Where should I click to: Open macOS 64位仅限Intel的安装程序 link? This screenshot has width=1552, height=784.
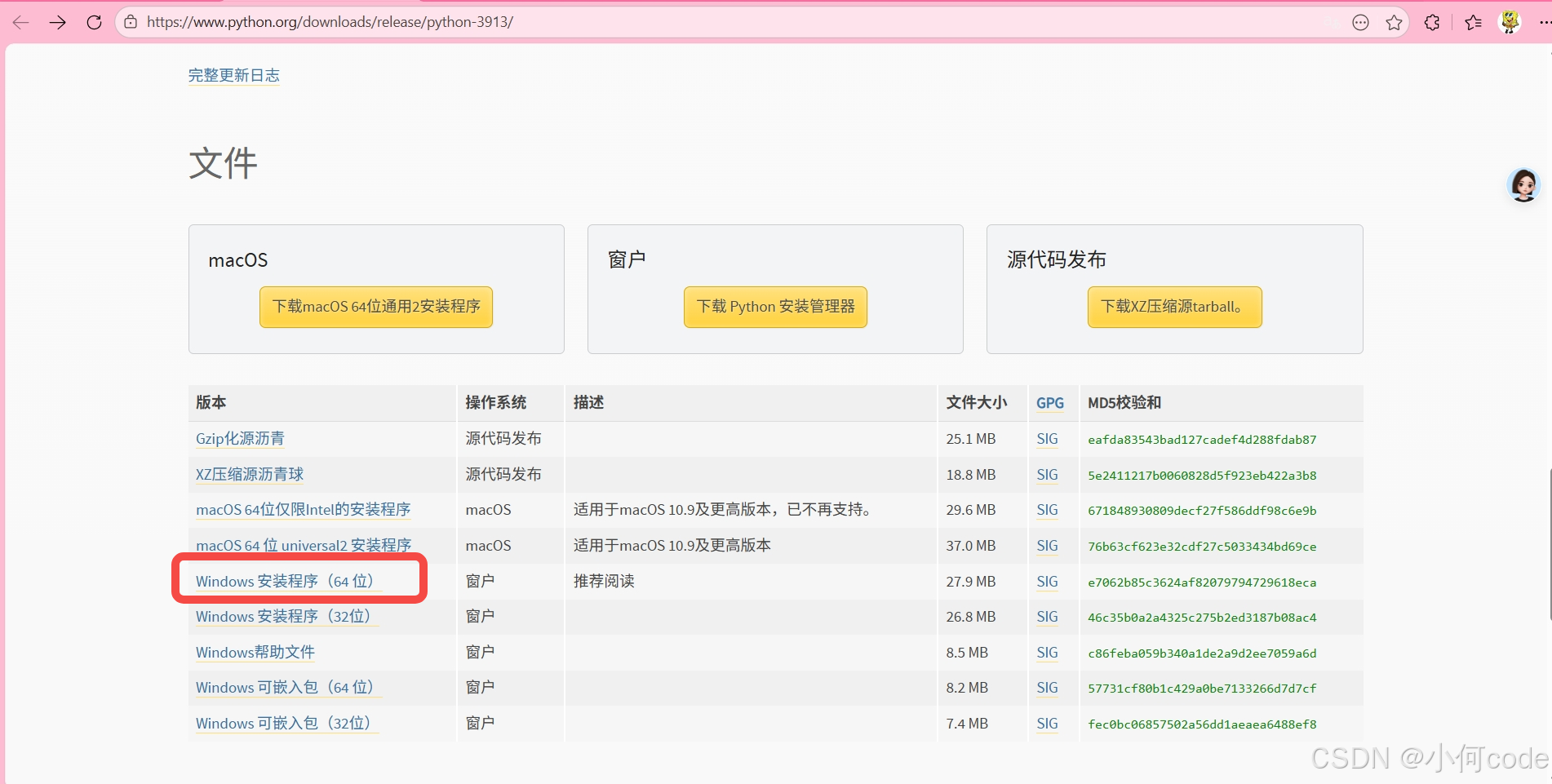pos(303,510)
